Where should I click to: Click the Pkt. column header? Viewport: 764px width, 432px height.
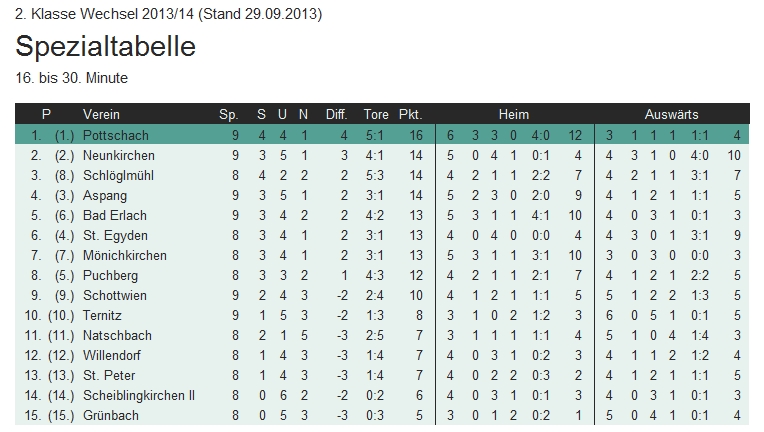pos(410,115)
